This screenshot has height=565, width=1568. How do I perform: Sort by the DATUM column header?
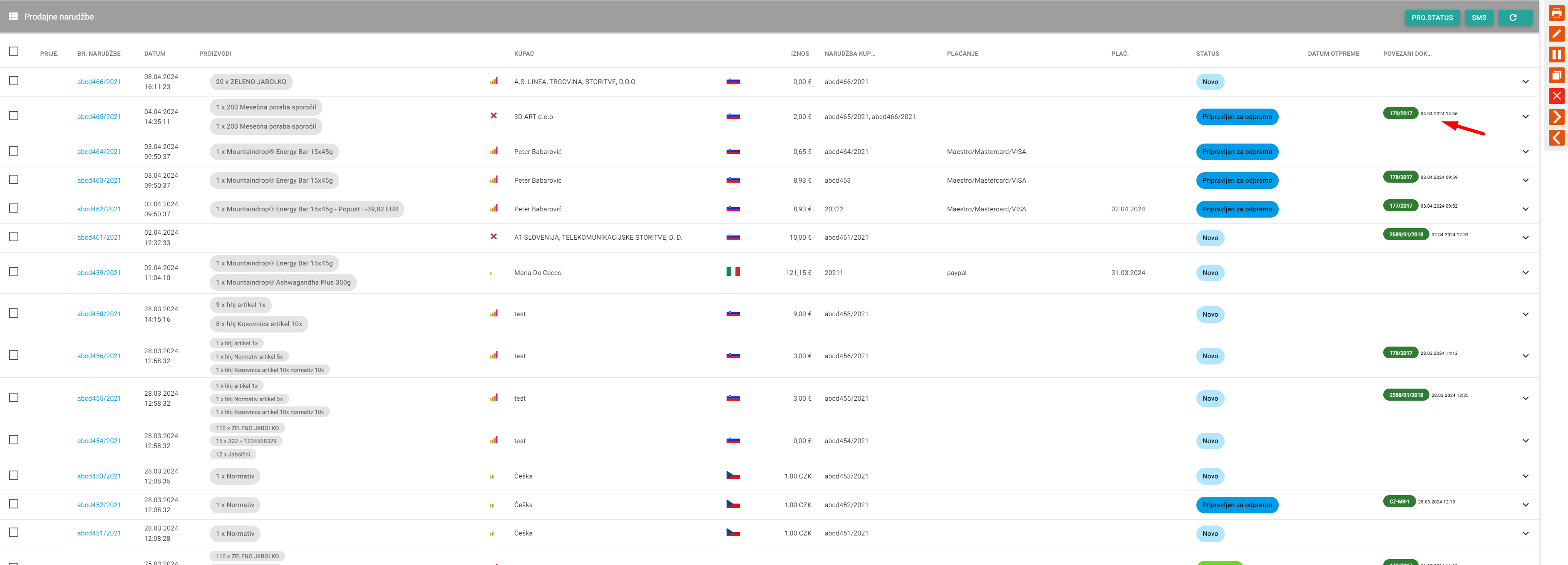[x=155, y=54]
